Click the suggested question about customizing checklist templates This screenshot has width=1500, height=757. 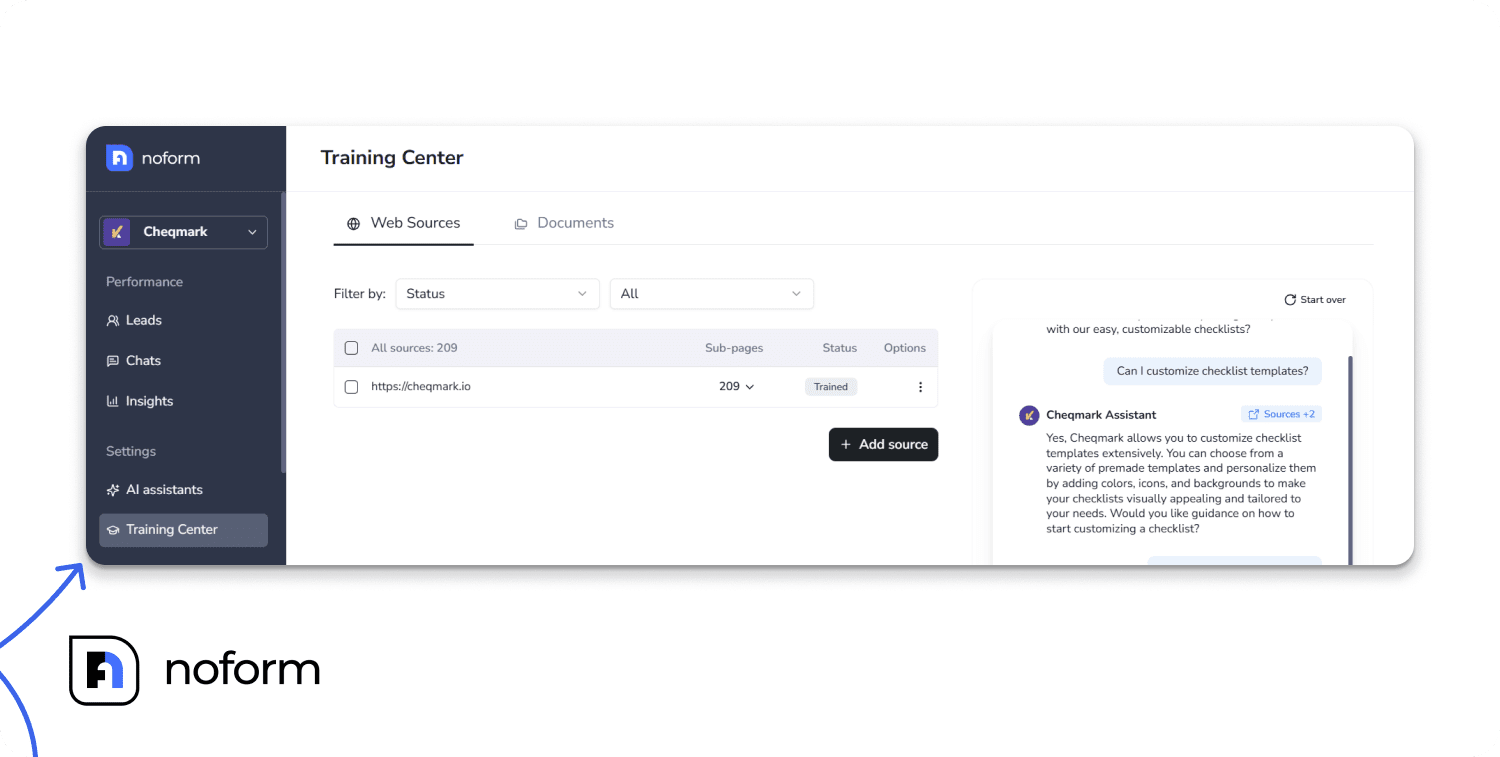1212,370
